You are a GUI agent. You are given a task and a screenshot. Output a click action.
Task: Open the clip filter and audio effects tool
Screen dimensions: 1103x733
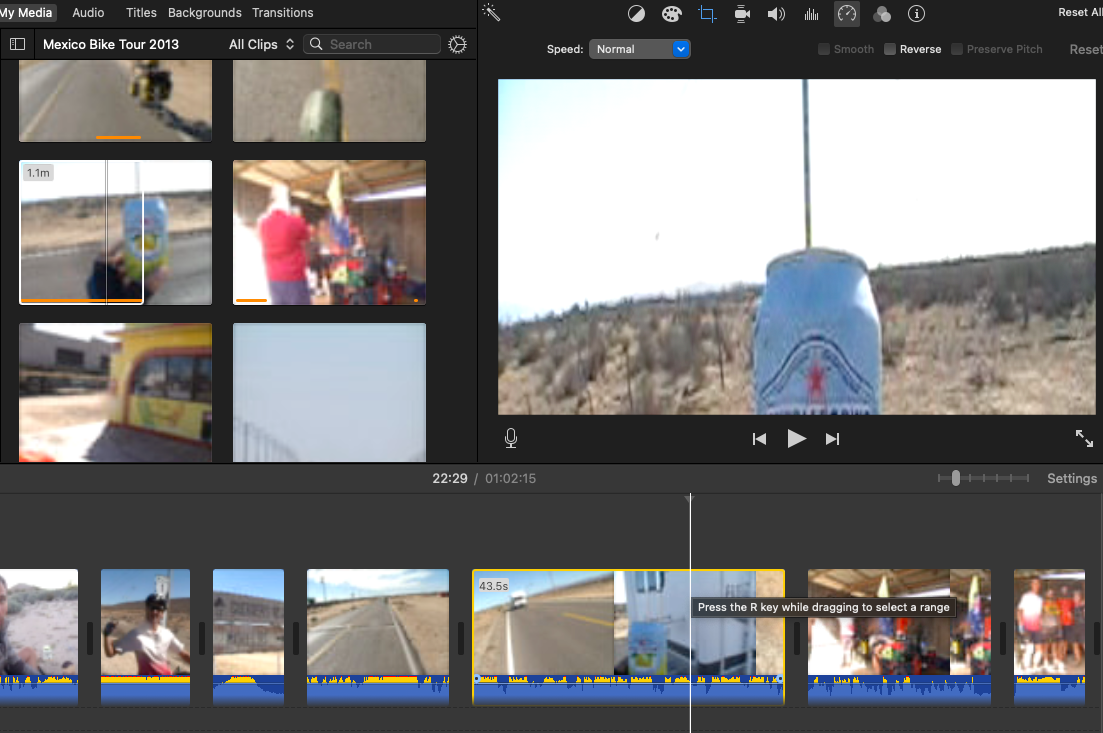[881, 14]
